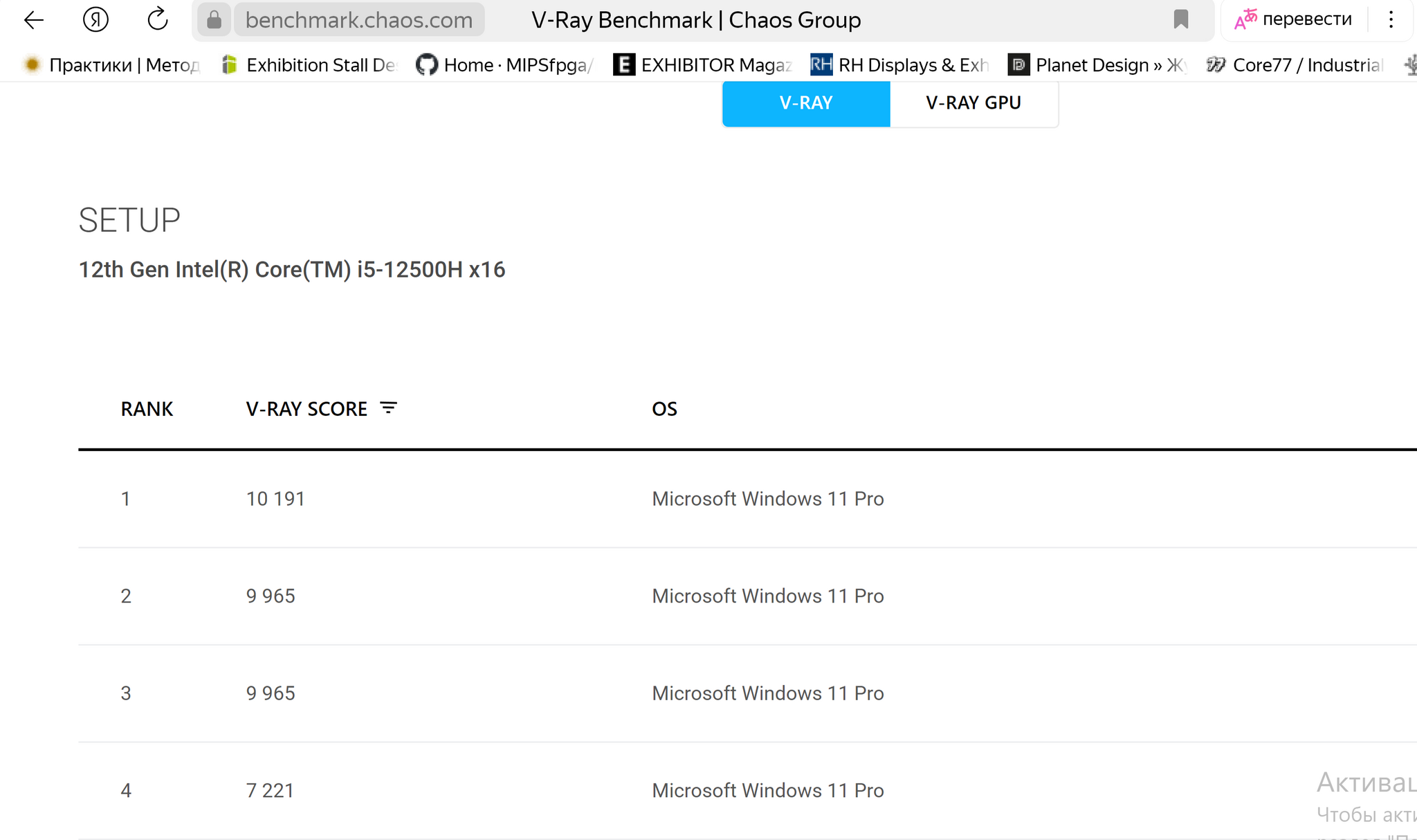Select the V-RAY tab

(805, 103)
